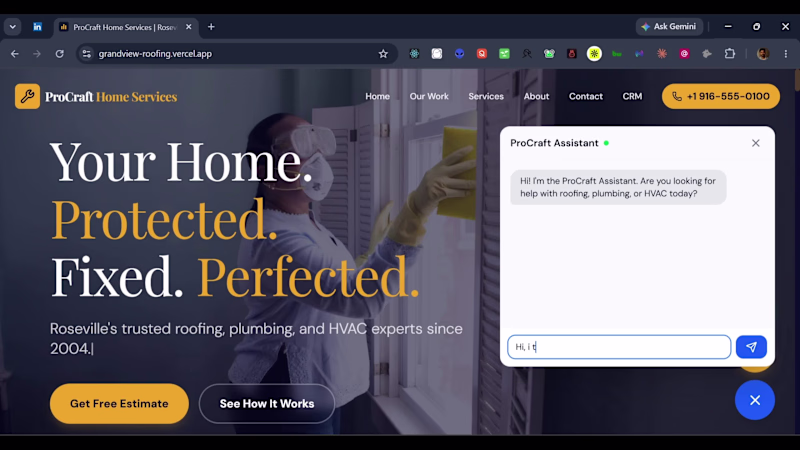Viewport: 800px width, 450px height.
Task: Focus the chat message input field
Action: click(619, 347)
